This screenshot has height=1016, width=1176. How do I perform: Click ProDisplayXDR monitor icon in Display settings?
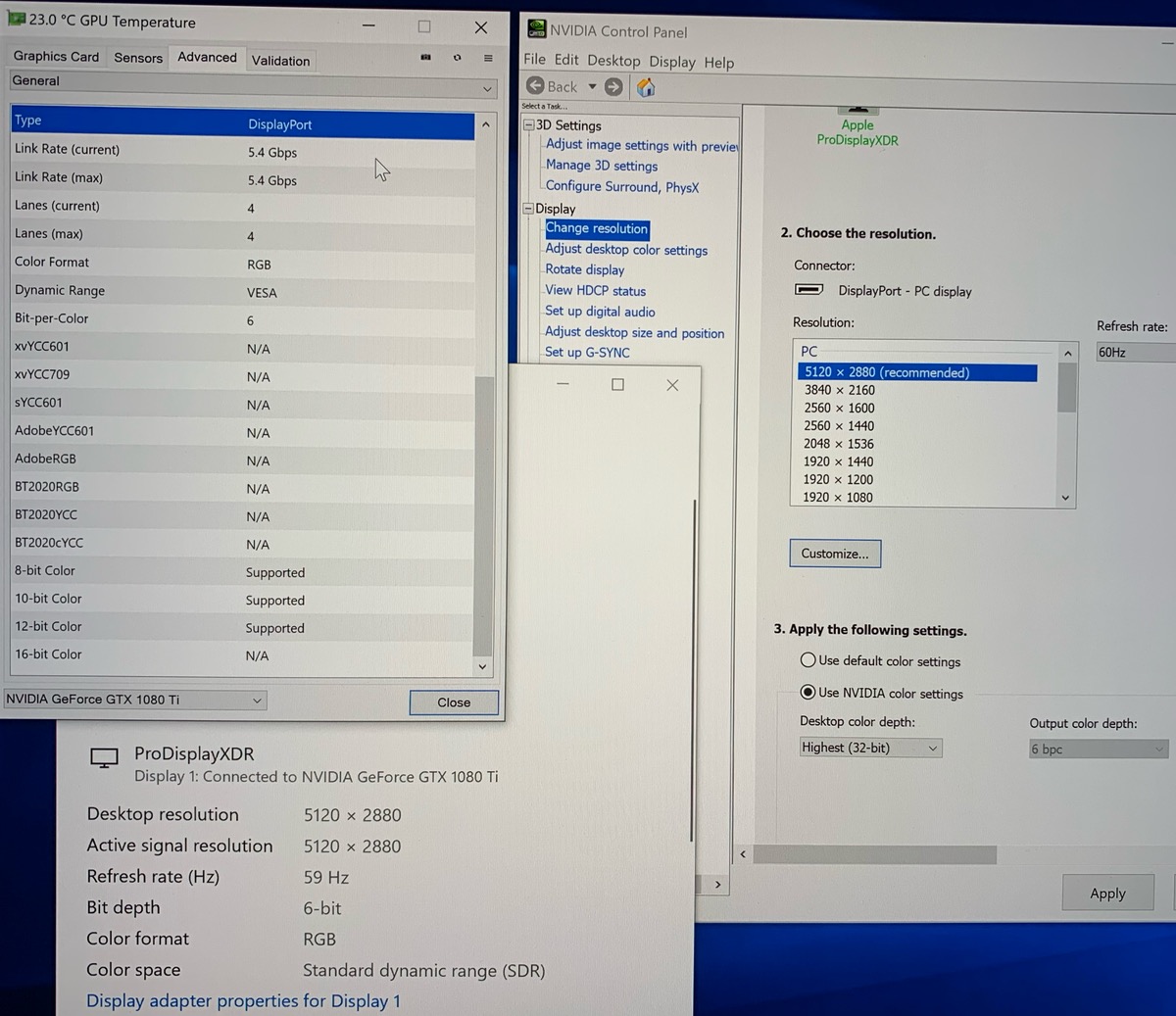pos(104,758)
